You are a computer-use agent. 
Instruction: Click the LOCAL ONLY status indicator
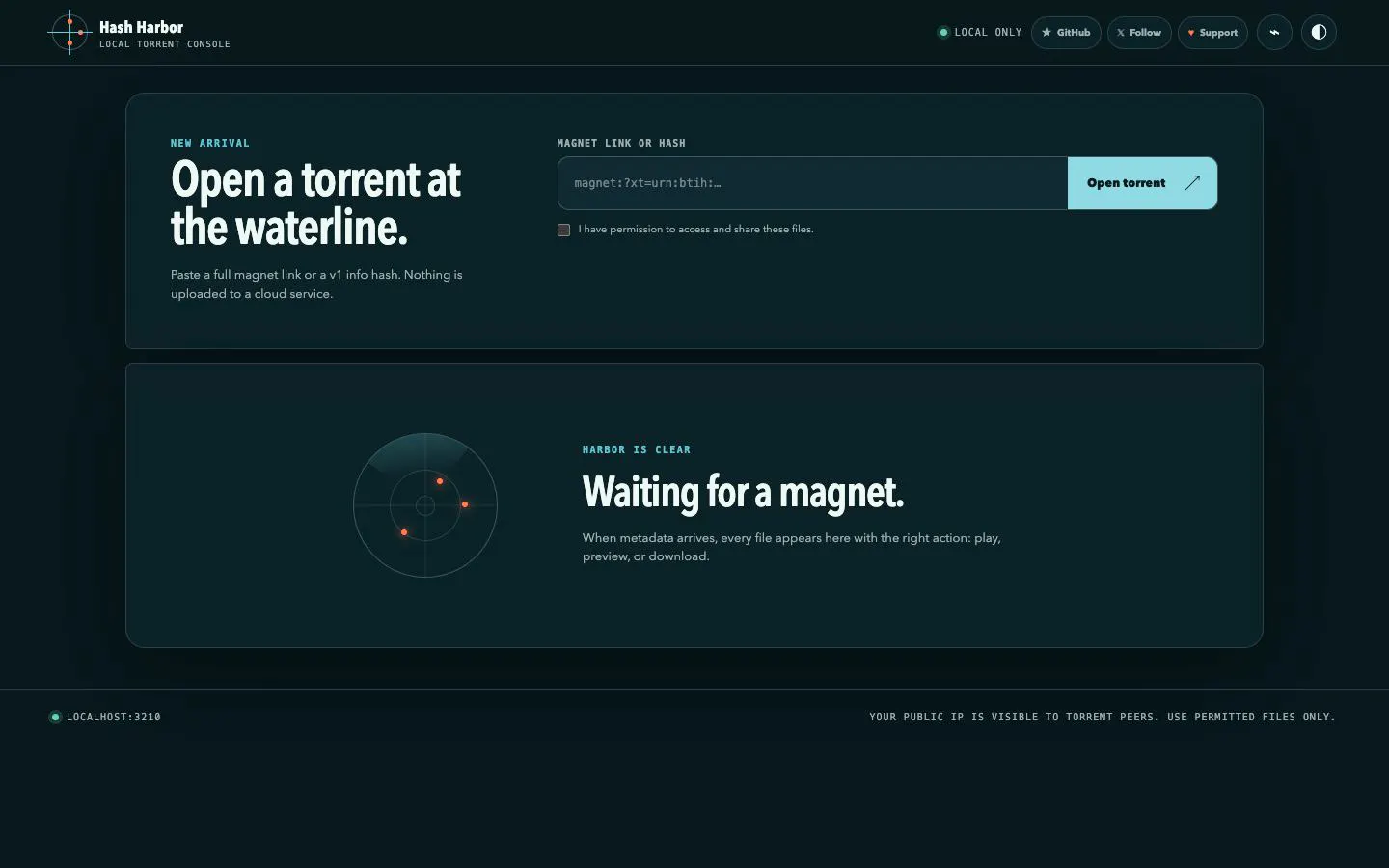pos(980,33)
